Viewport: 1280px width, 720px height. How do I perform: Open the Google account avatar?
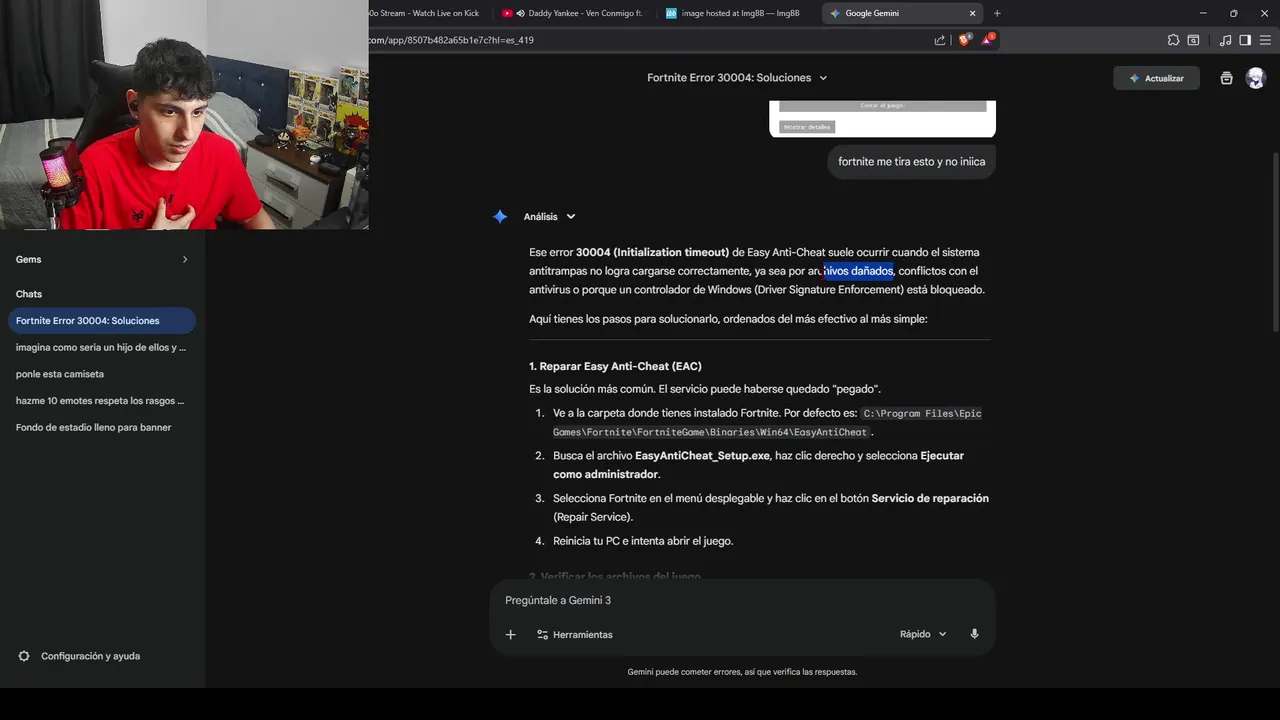1256,78
